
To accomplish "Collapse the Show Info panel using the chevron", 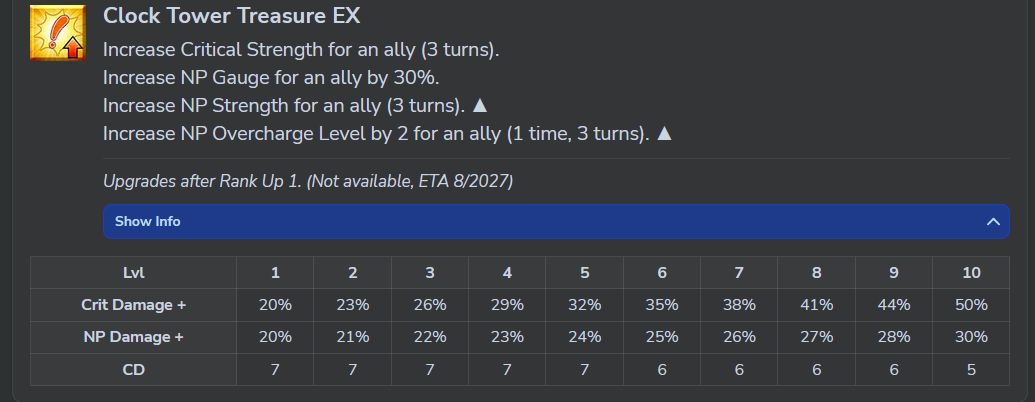I will point(992,221).
